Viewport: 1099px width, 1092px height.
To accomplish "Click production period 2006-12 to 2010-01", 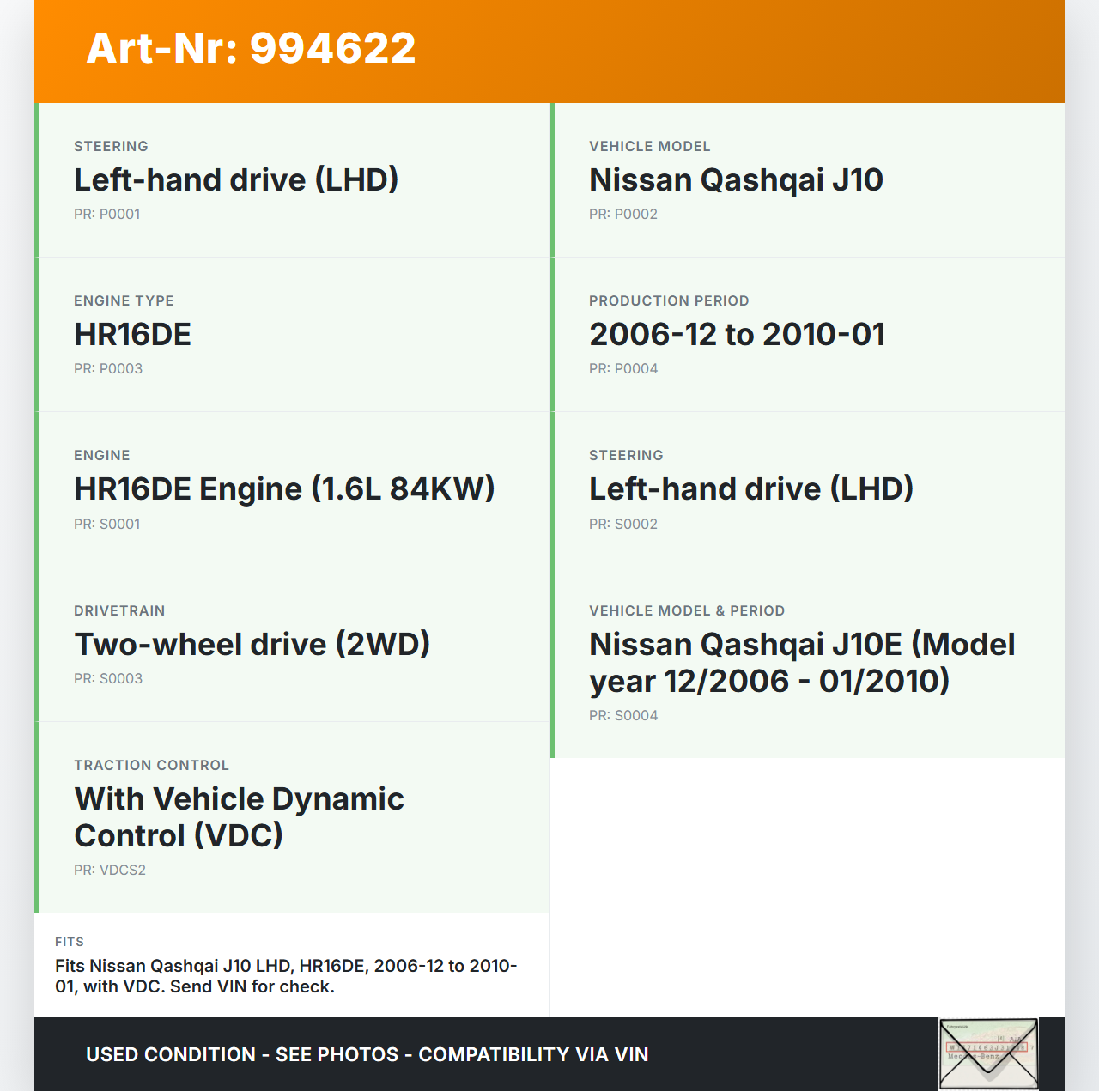I will (x=737, y=335).
